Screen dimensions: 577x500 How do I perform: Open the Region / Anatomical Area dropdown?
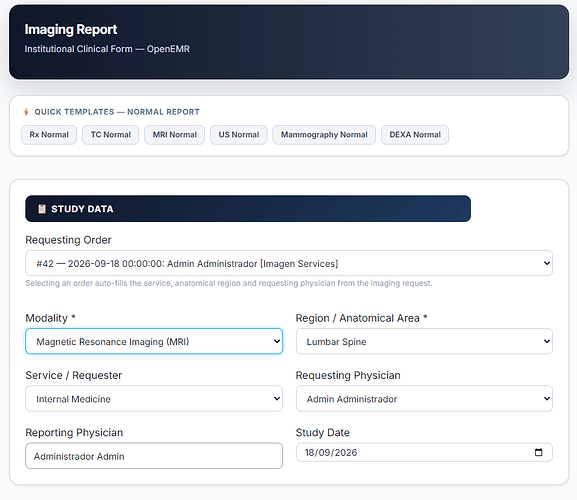[424, 341]
